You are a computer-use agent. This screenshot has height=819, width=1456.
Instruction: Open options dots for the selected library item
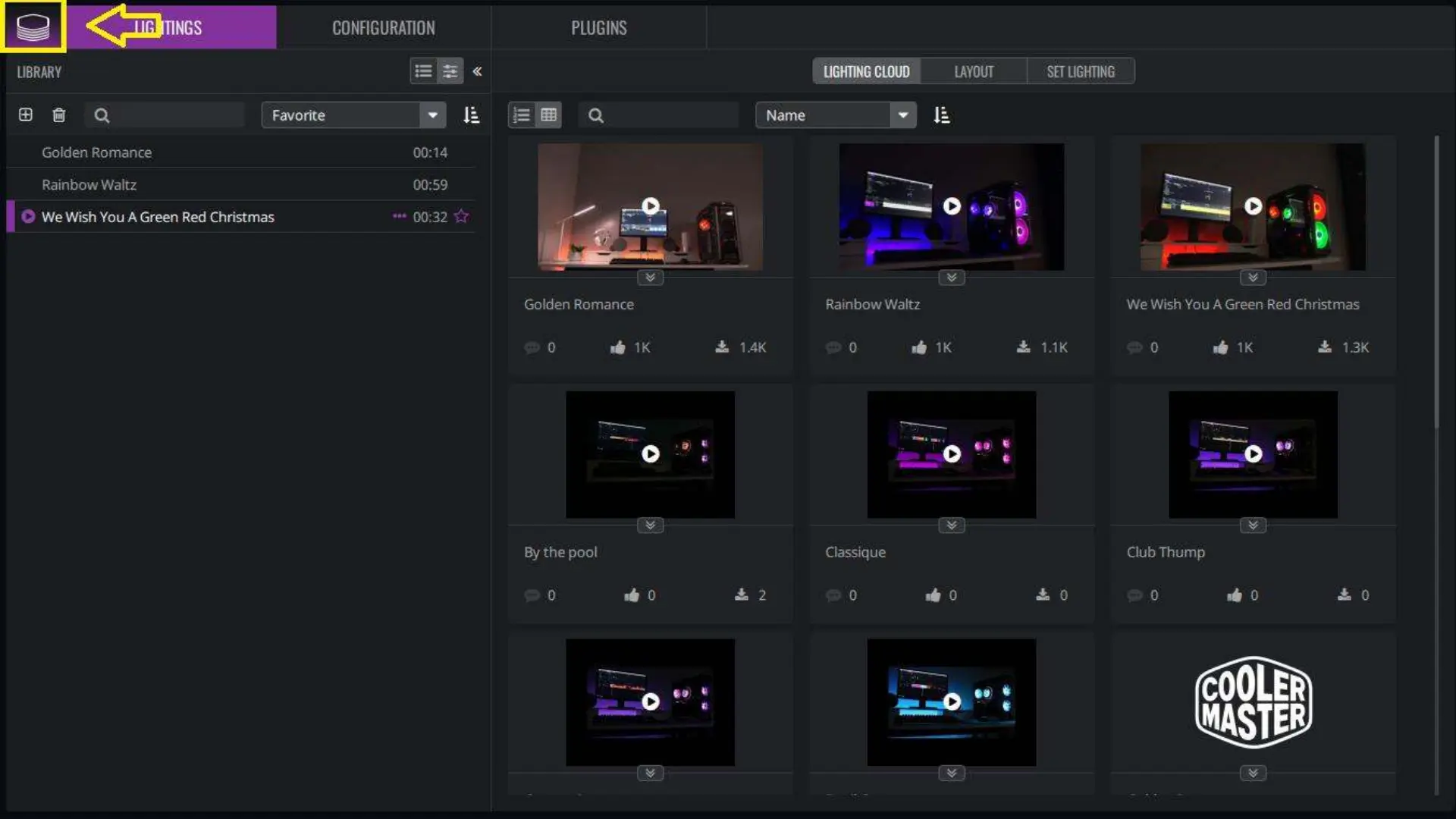pyautogui.click(x=399, y=217)
